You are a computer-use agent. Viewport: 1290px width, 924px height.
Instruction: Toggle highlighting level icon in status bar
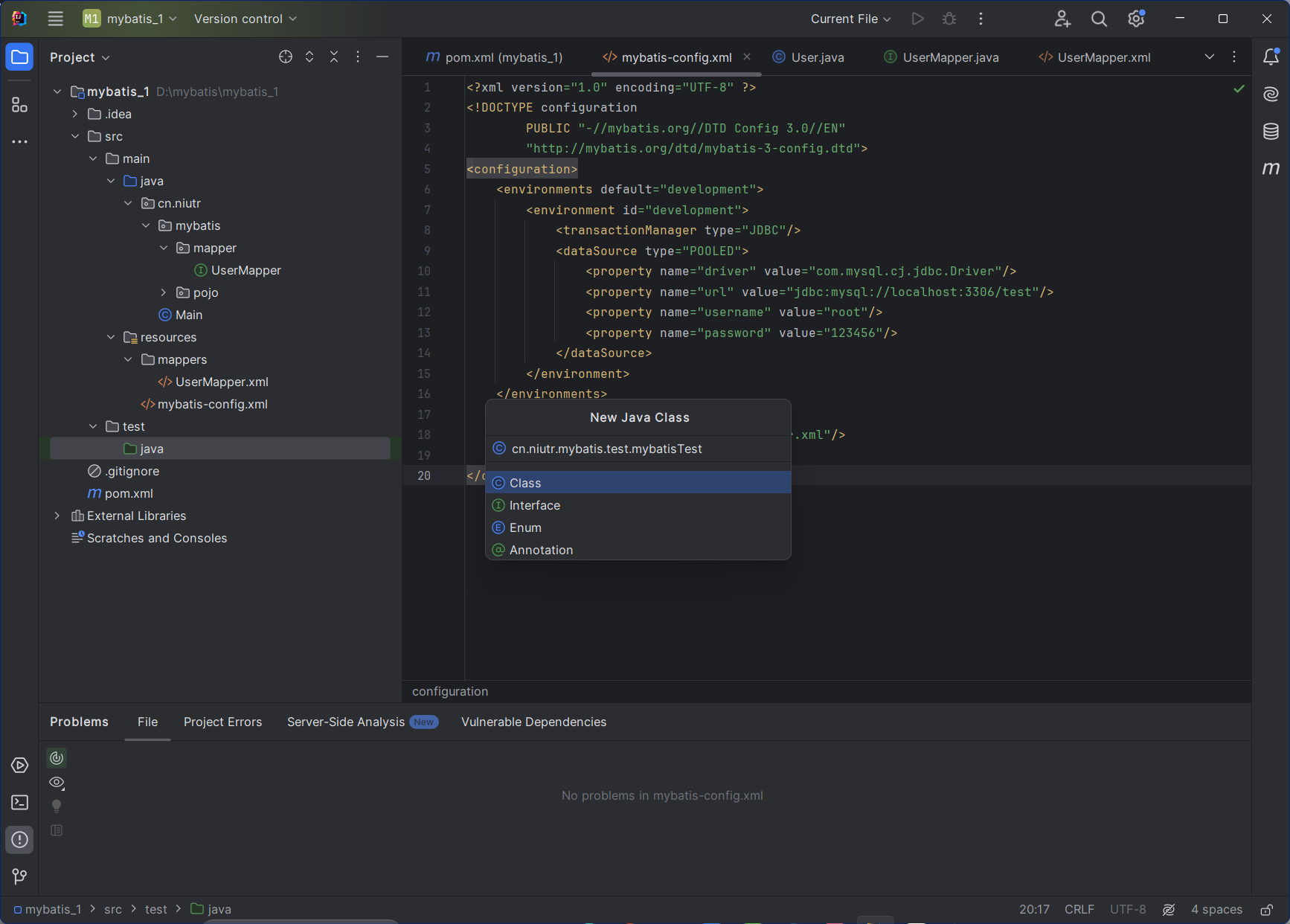click(x=1169, y=909)
